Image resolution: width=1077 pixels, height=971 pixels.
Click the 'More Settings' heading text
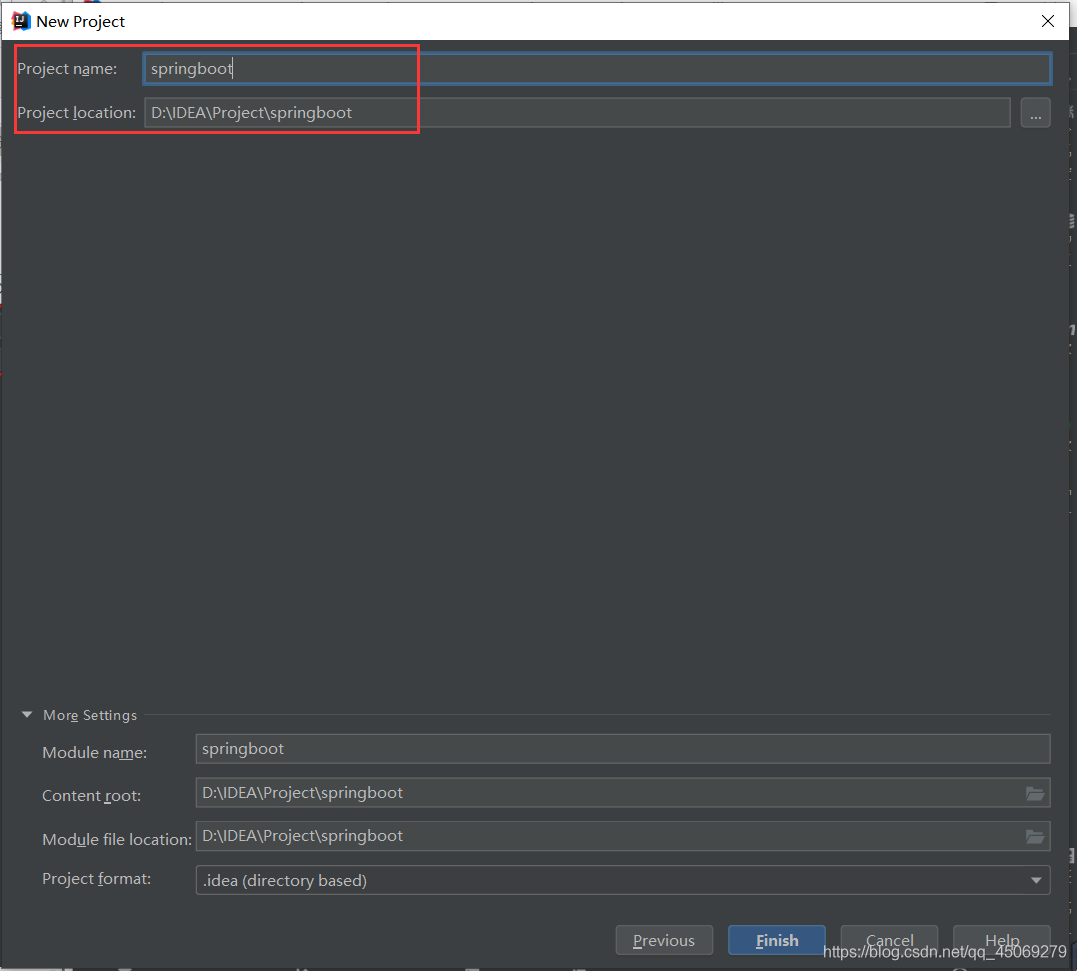pos(90,715)
